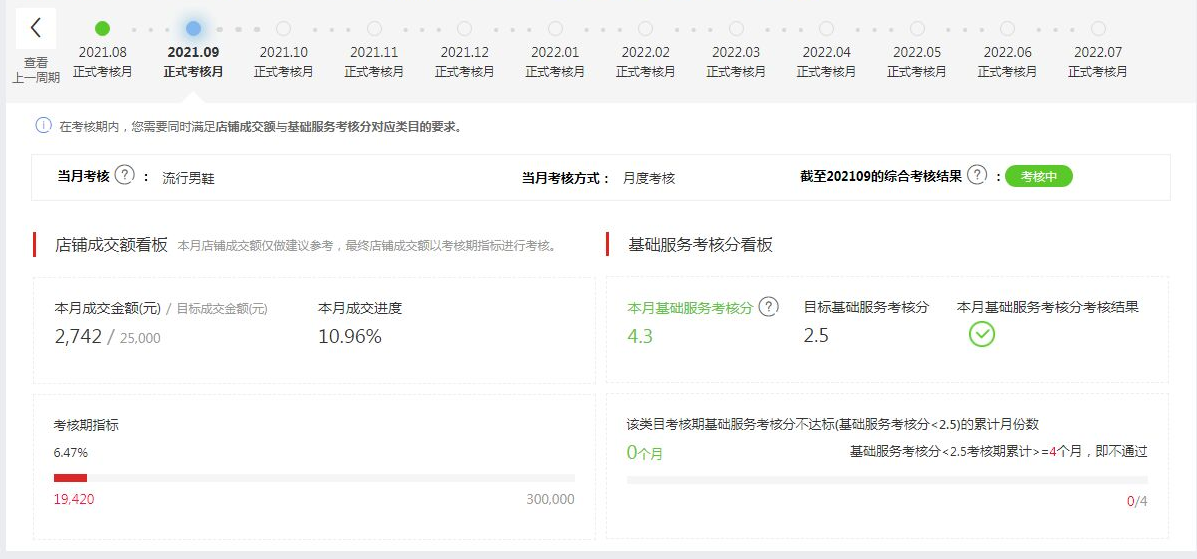Open help icon next to 当月考核
The image size is (1197, 559).
pyautogui.click(x=124, y=175)
